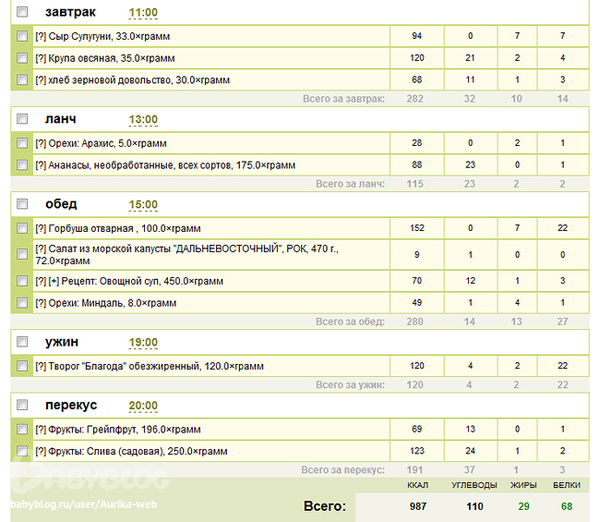The width and height of the screenshot is (600, 522).
Task: Open [?] help for Орехи: Арахис
Action: pos(41,144)
